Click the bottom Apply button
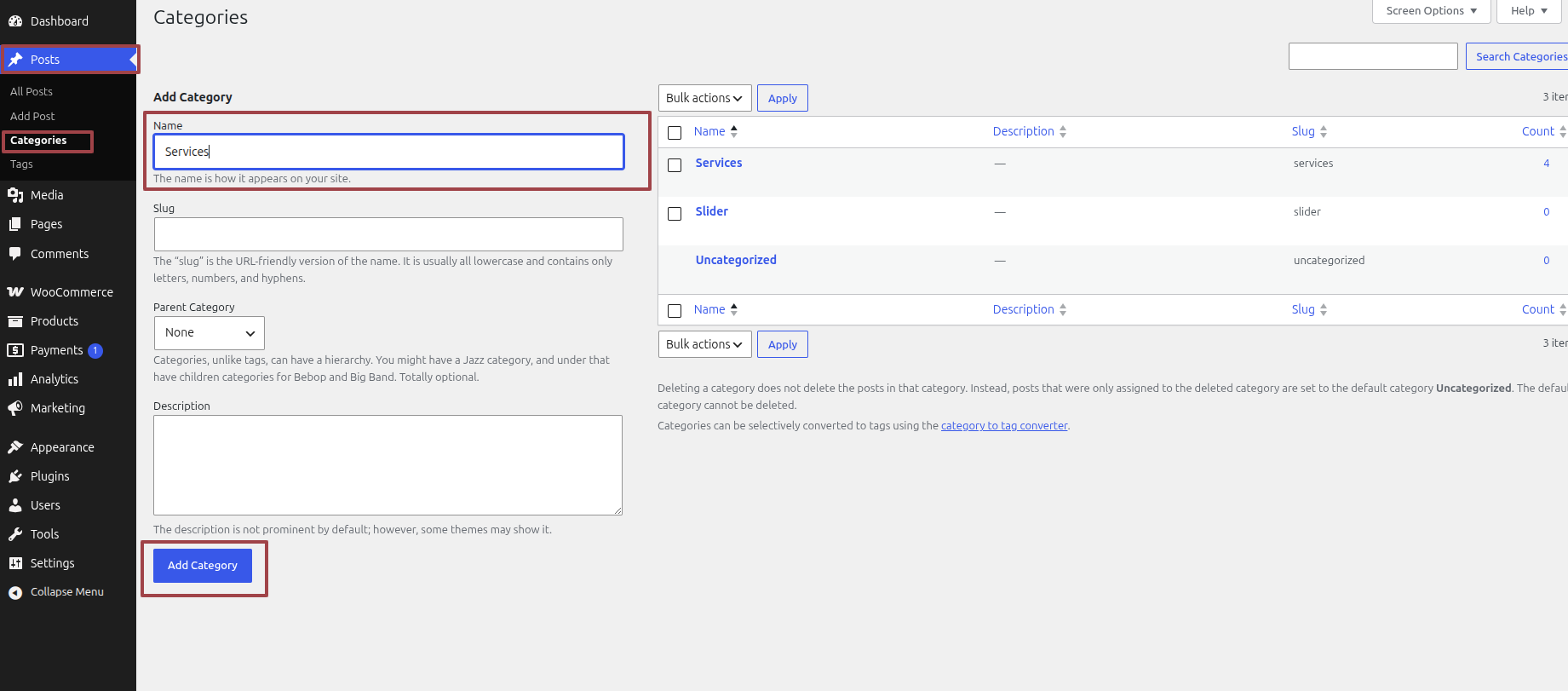This screenshot has height=691, width=1568. point(783,344)
